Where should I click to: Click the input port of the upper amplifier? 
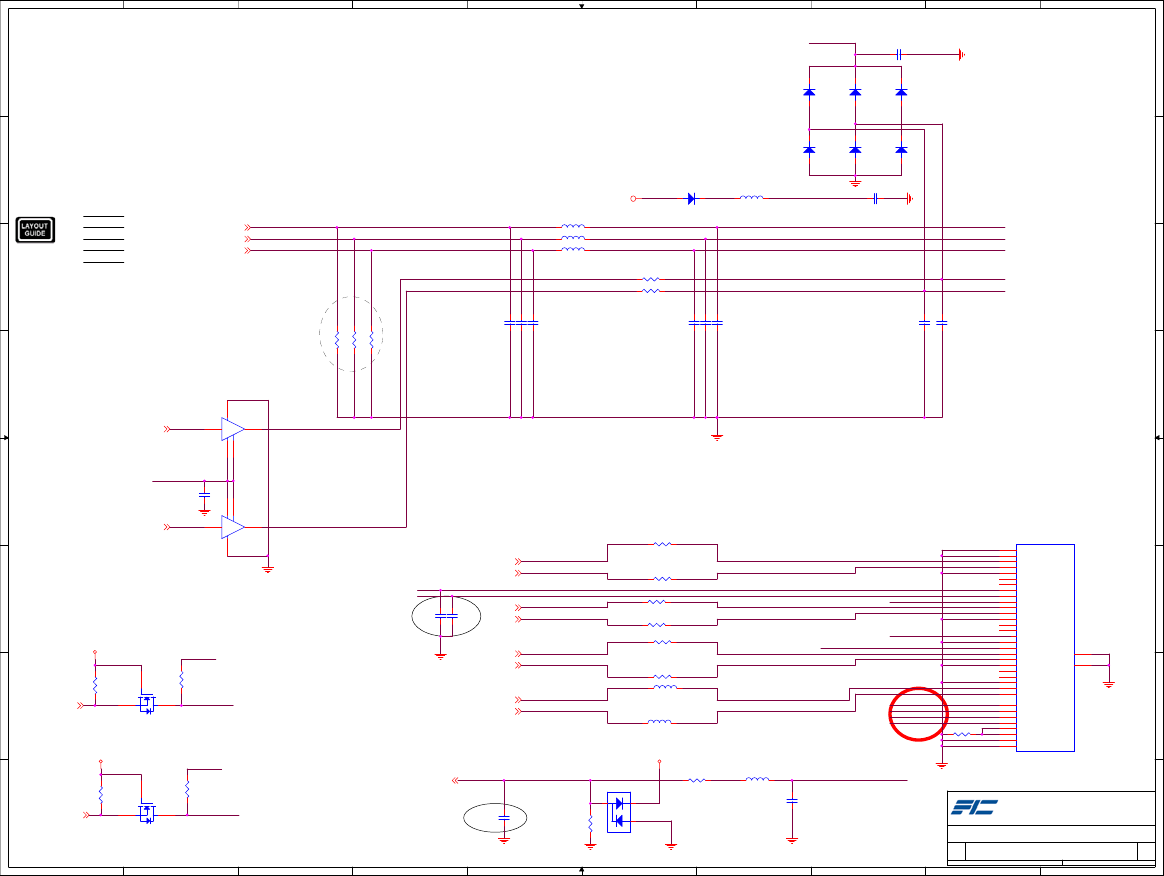(167, 429)
